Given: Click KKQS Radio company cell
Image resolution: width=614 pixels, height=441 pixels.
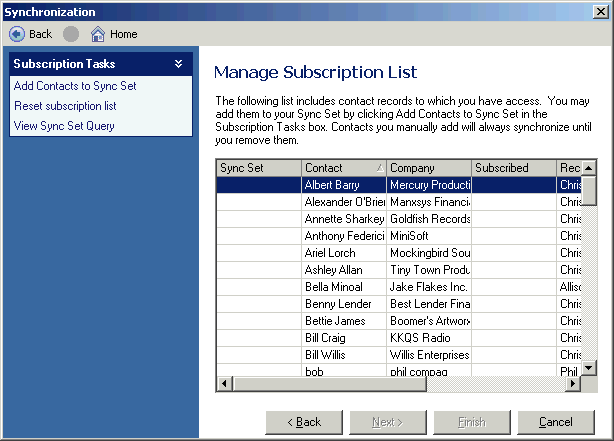Looking at the screenshot, I should (x=429, y=338).
